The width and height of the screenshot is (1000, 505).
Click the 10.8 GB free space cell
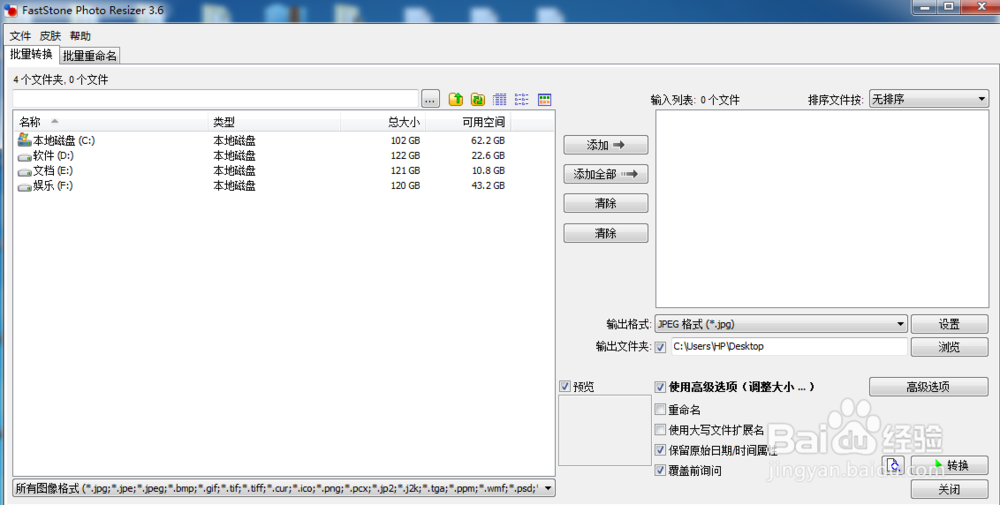click(488, 171)
